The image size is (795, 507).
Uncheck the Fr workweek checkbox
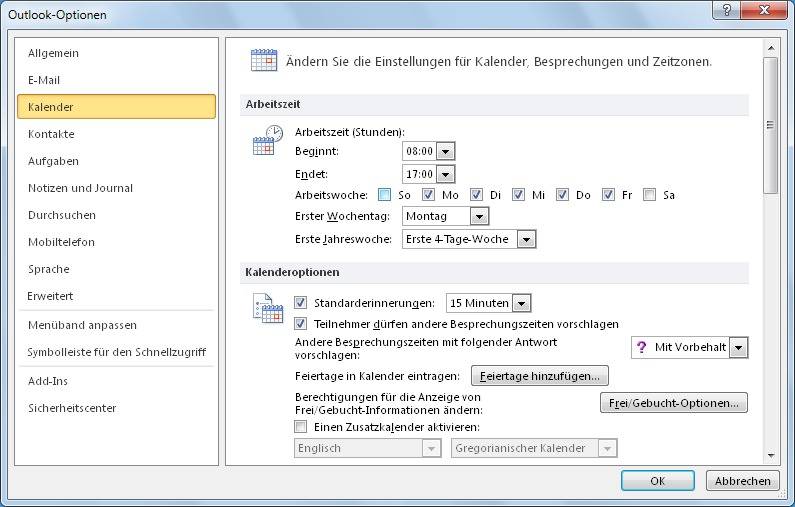tap(608, 195)
